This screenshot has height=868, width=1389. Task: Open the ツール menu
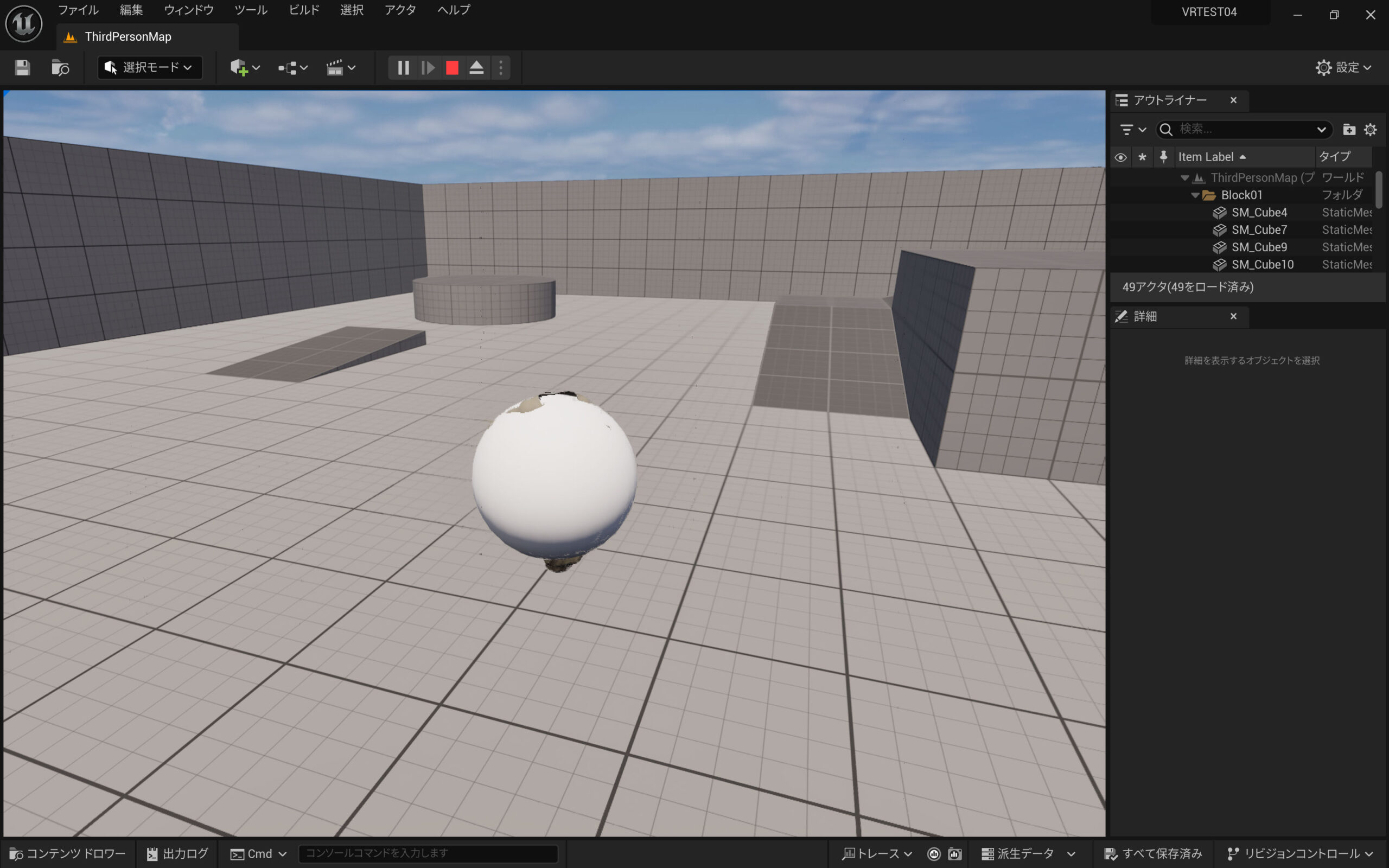(251, 10)
